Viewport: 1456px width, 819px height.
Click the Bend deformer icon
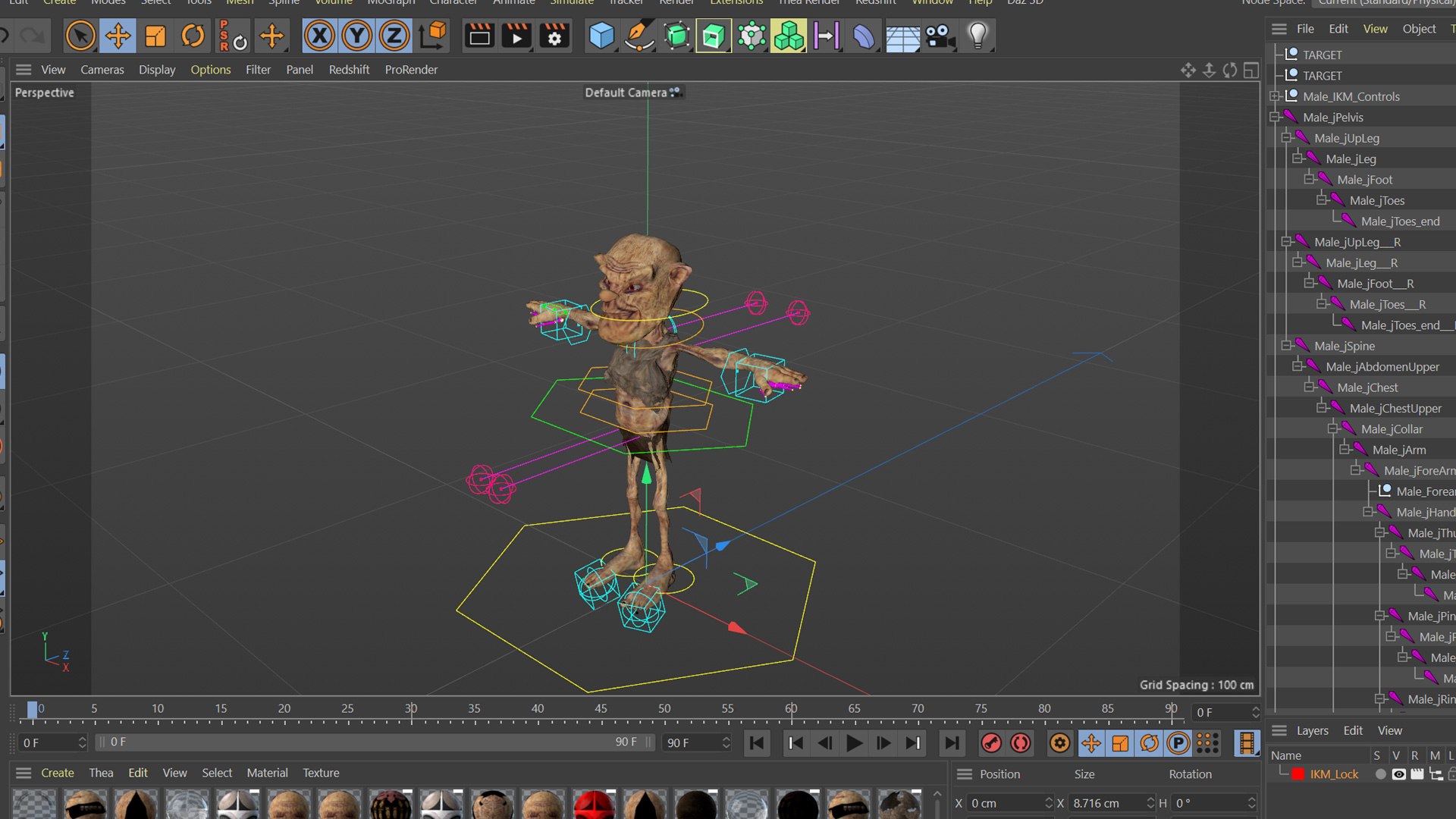(x=864, y=36)
